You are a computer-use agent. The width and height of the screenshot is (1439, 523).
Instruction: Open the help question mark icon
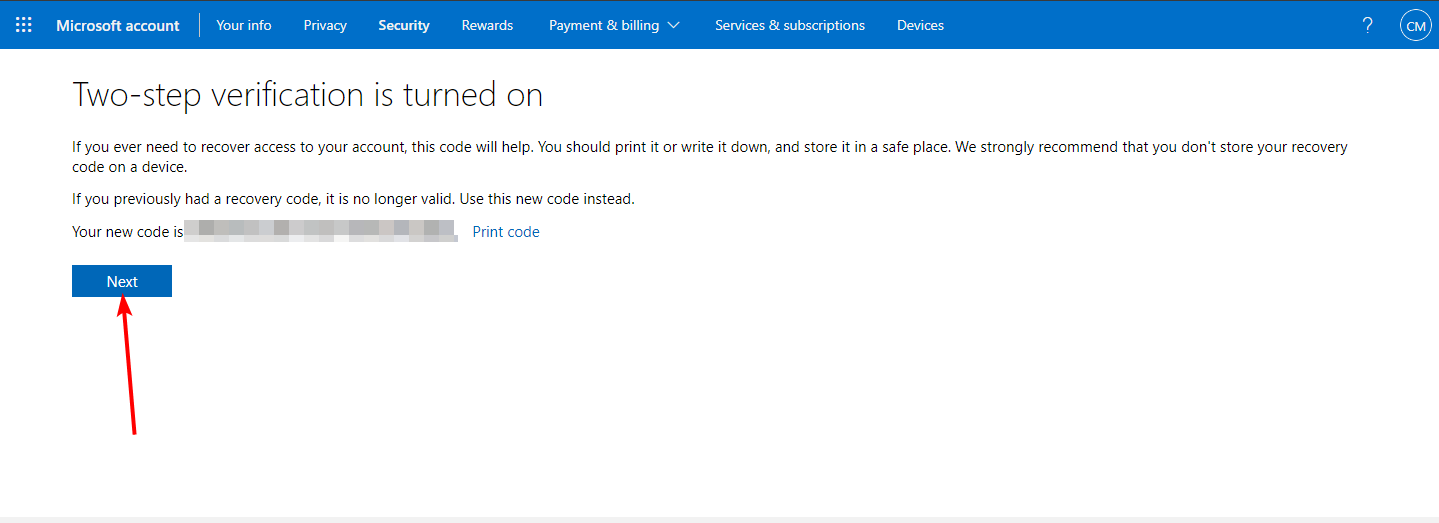pyautogui.click(x=1367, y=25)
